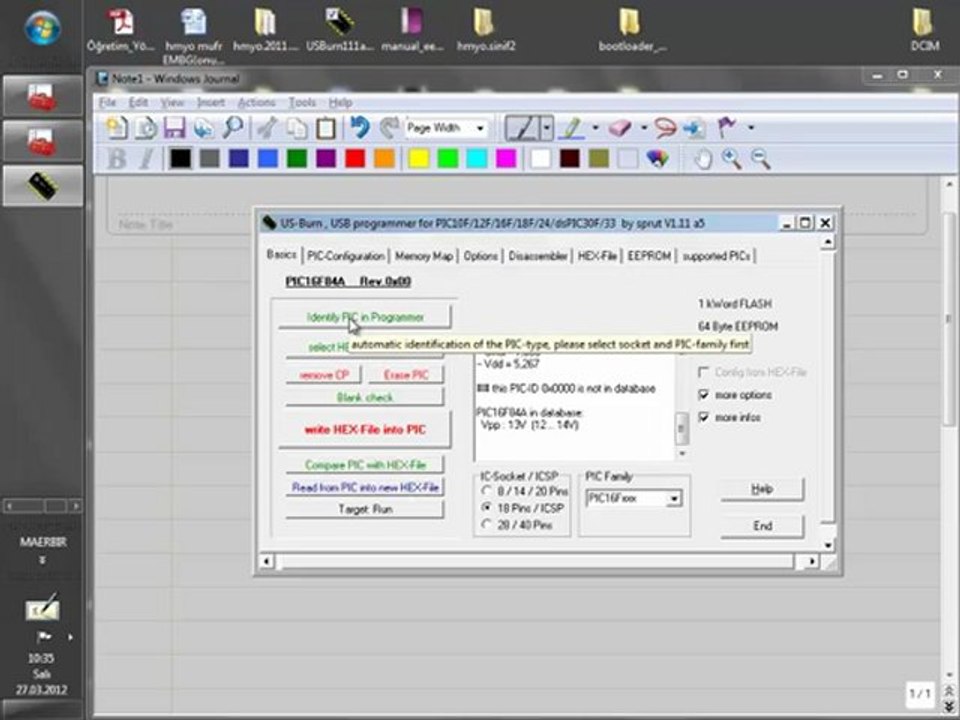The height and width of the screenshot is (720, 960).
Task: Click the Redo arrow icon
Action: (x=389, y=127)
